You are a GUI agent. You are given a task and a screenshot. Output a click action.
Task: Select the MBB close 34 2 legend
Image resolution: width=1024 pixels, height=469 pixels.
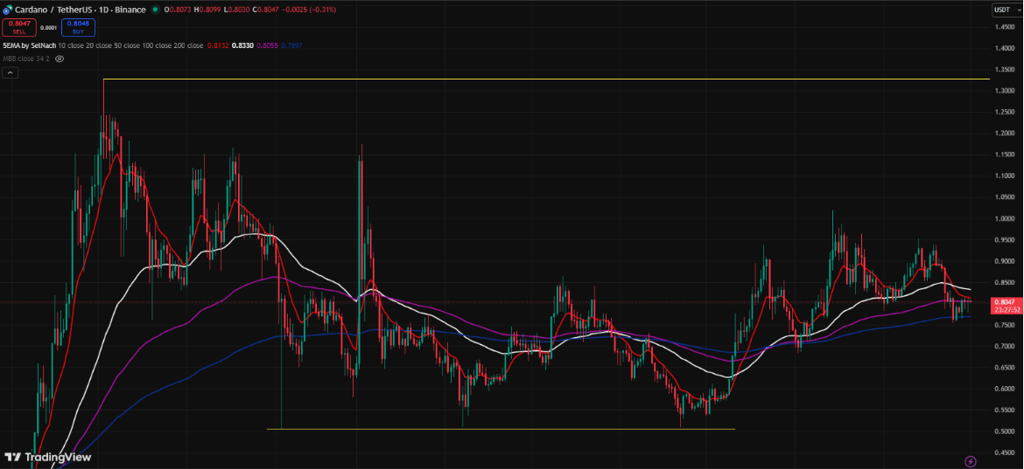click(x=26, y=58)
